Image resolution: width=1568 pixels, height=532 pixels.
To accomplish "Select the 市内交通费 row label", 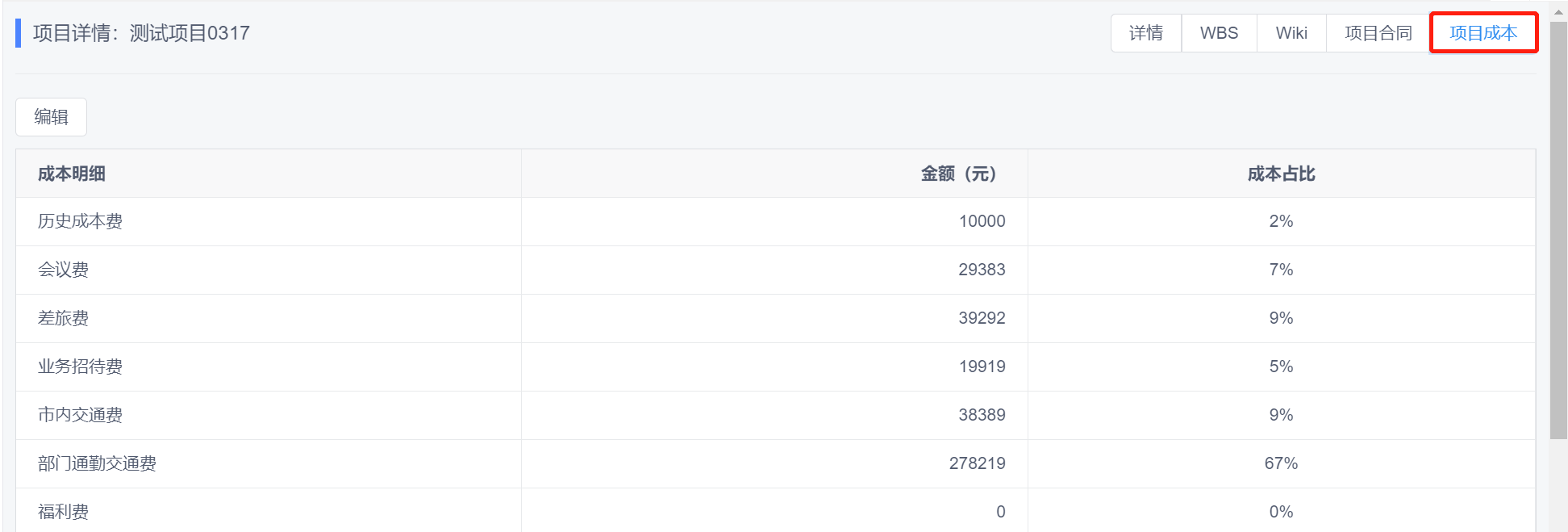I will [80, 415].
